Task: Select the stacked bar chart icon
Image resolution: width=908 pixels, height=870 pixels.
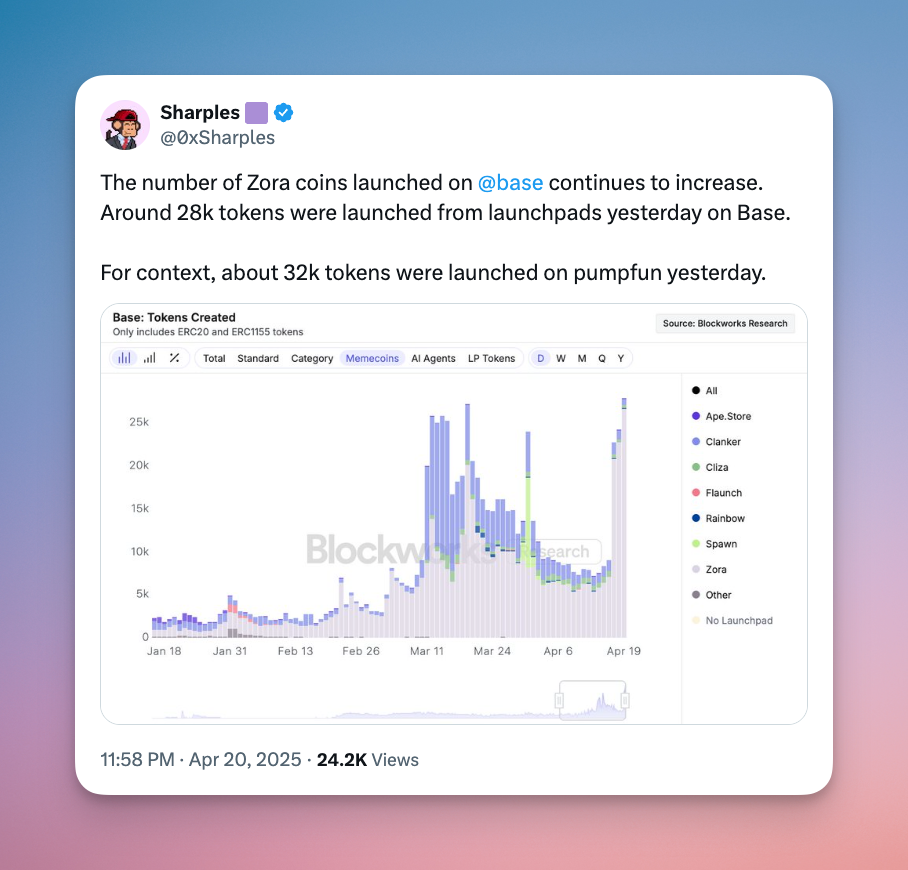Action: click(125, 358)
